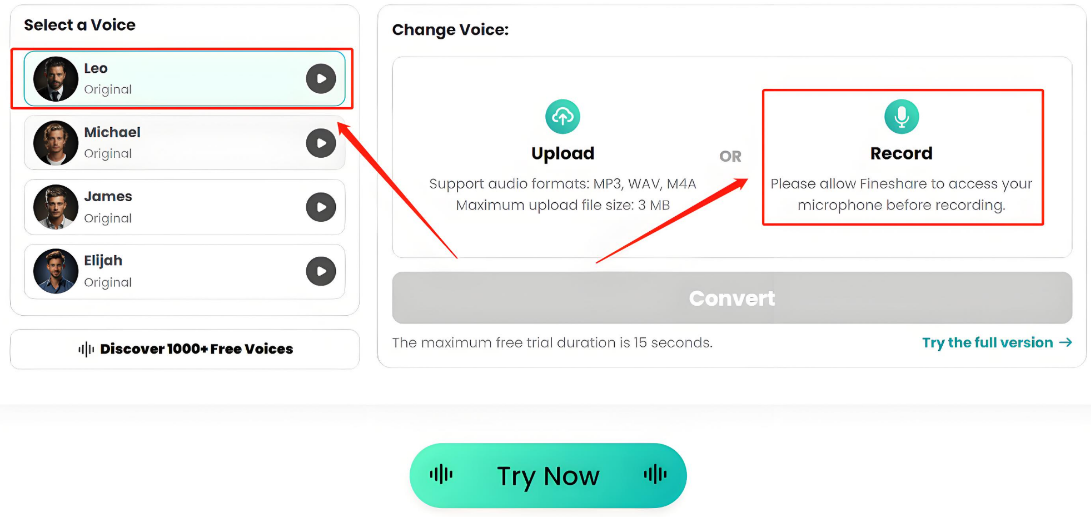
Task: Select Leo's avatar thumbnail
Action: [x=55, y=78]
